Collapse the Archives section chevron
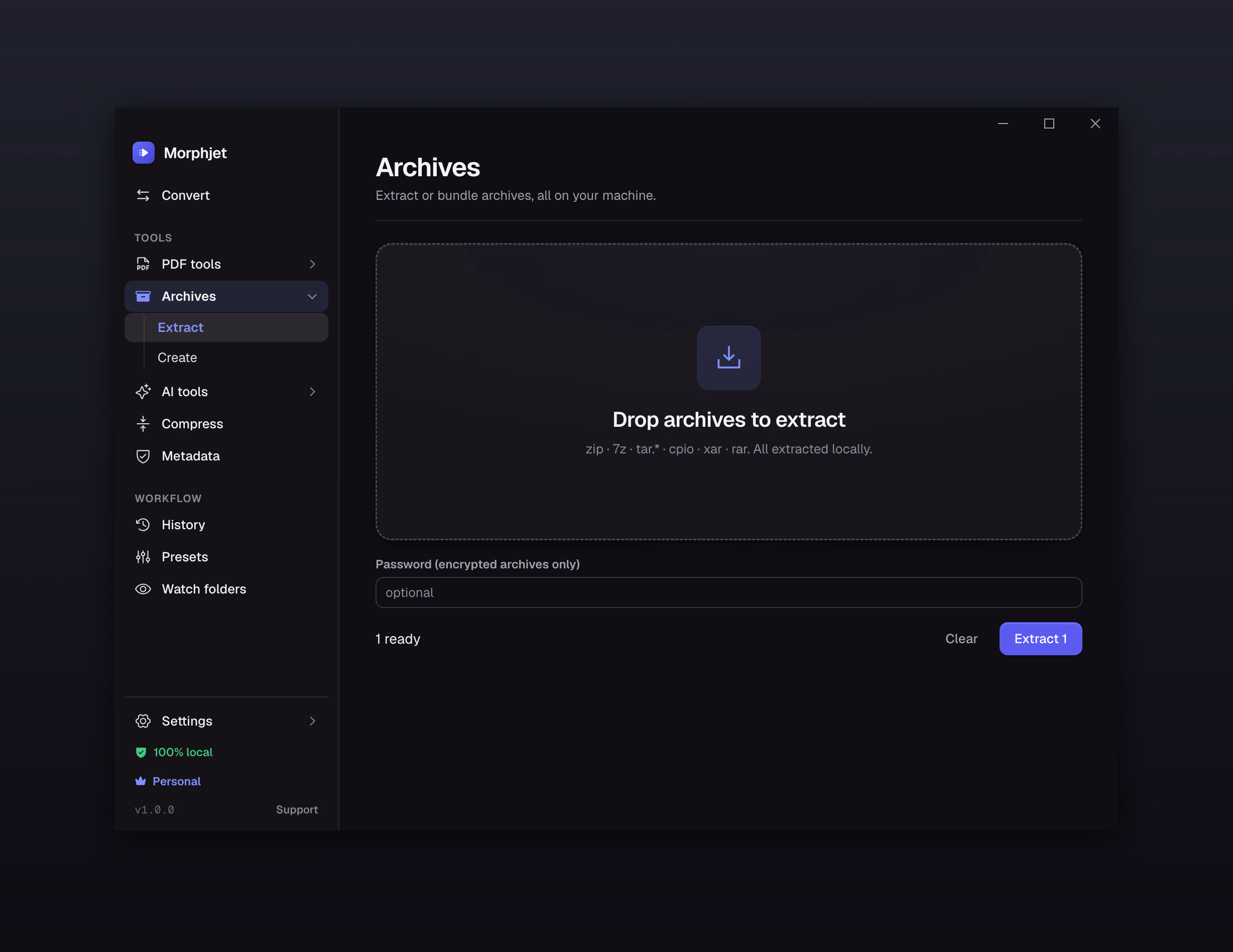1233x952 pixels. tap(312, 296)
